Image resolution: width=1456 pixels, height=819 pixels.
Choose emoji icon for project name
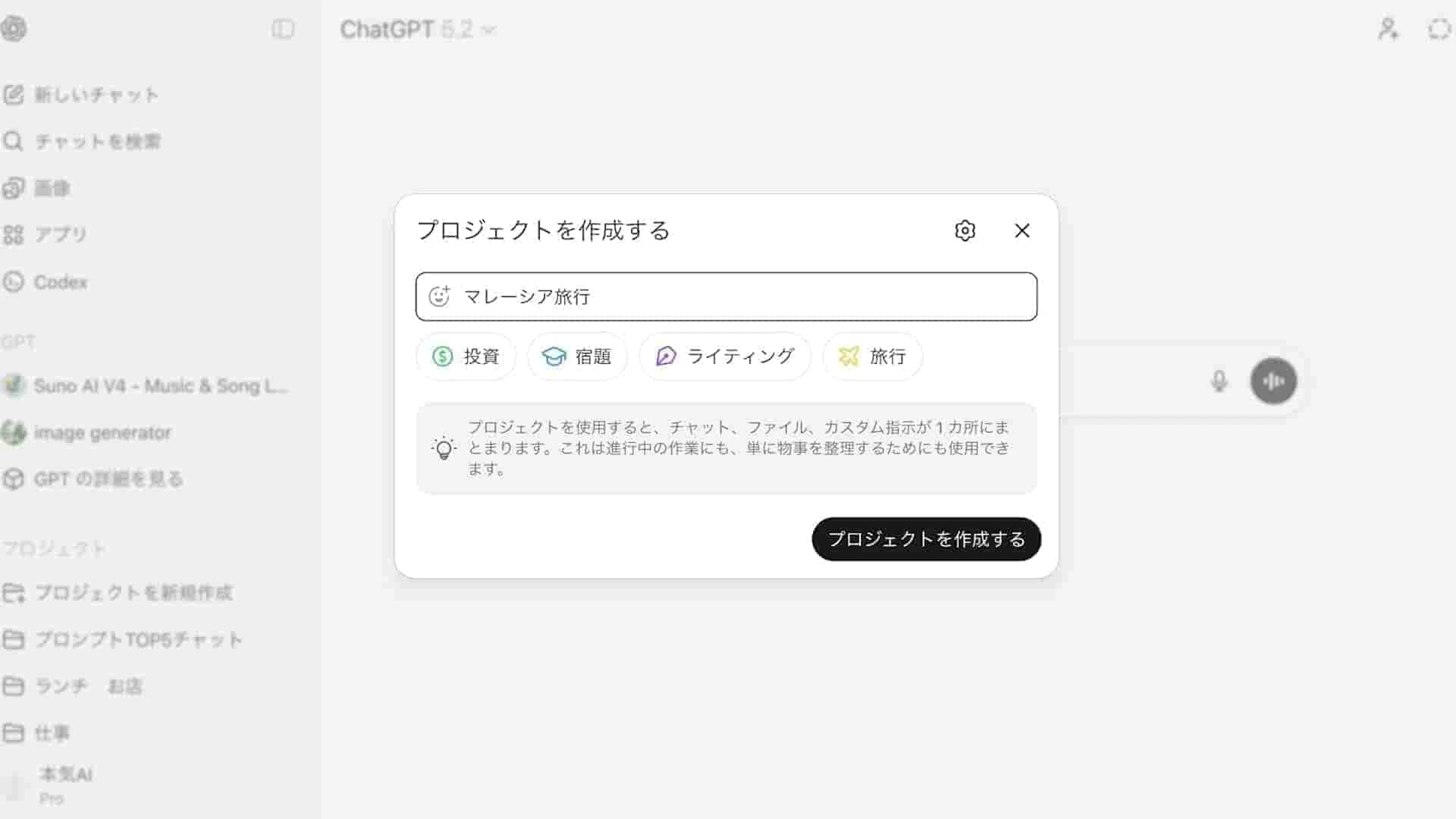(x=439, y=296)
